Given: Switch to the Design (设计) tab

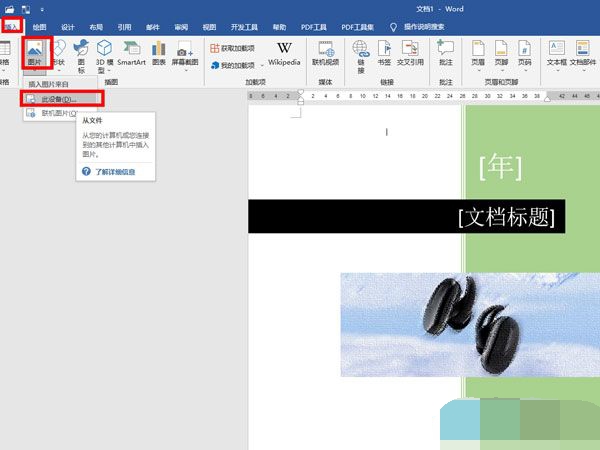Looking at the screenshot, I should 68,27.
